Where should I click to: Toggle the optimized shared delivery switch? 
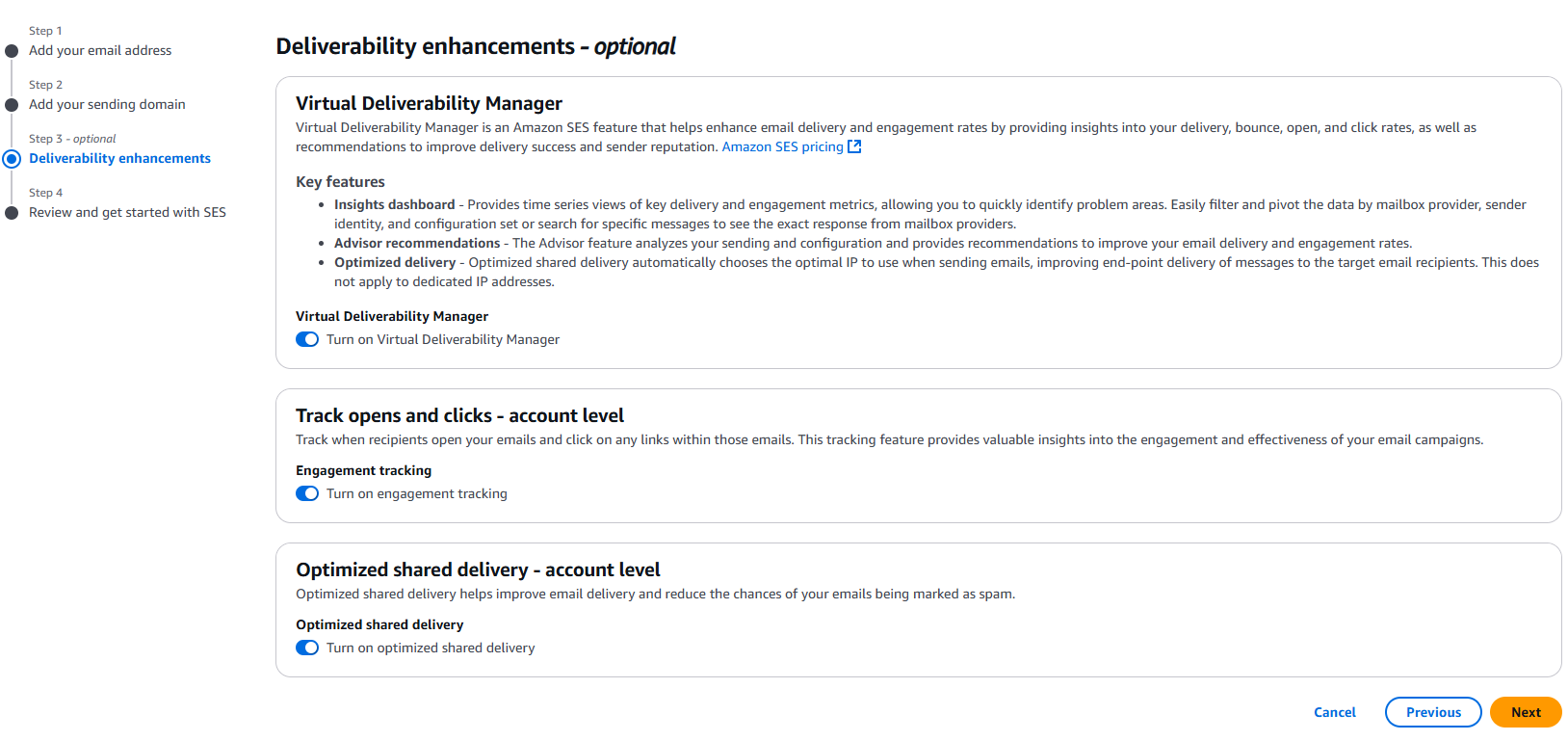(307, 648)
